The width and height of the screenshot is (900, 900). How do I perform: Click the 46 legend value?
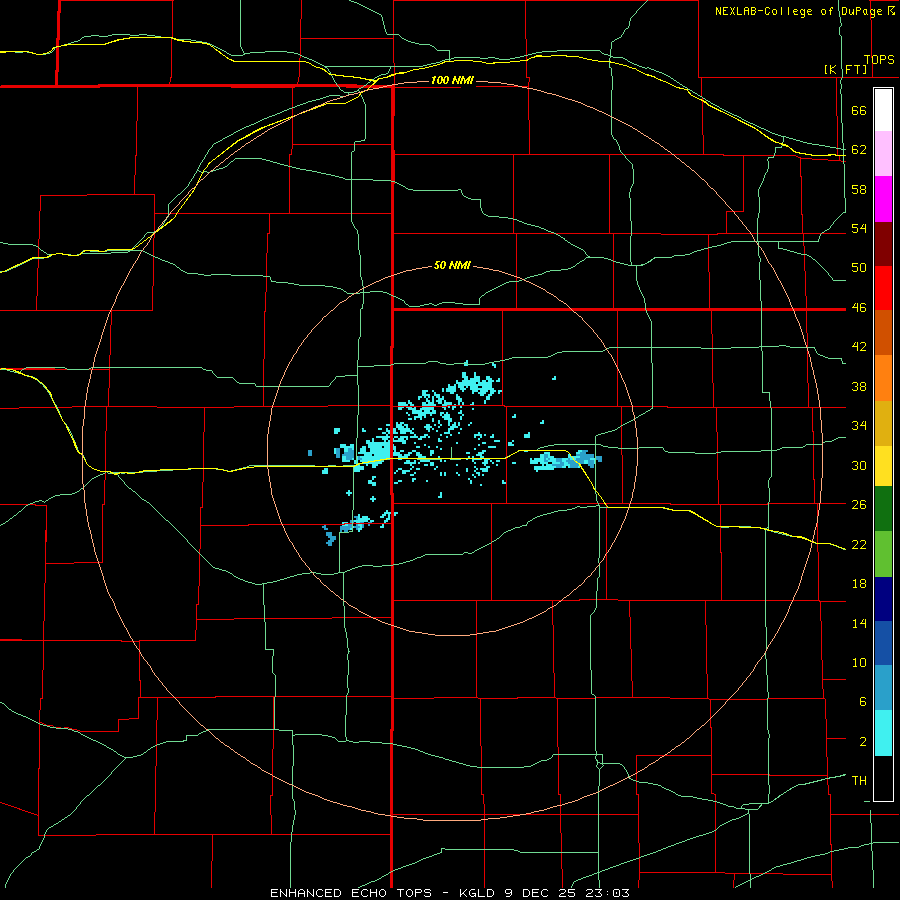859,307
